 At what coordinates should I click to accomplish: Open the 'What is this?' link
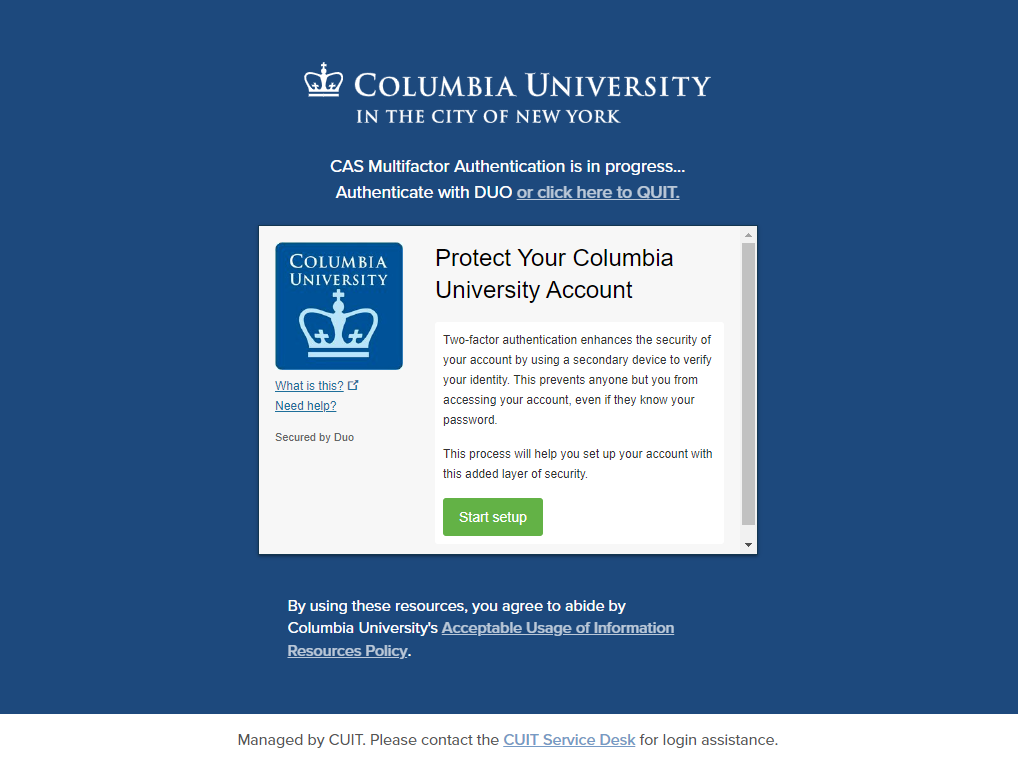pyautogui.click(x=309, y=386)
